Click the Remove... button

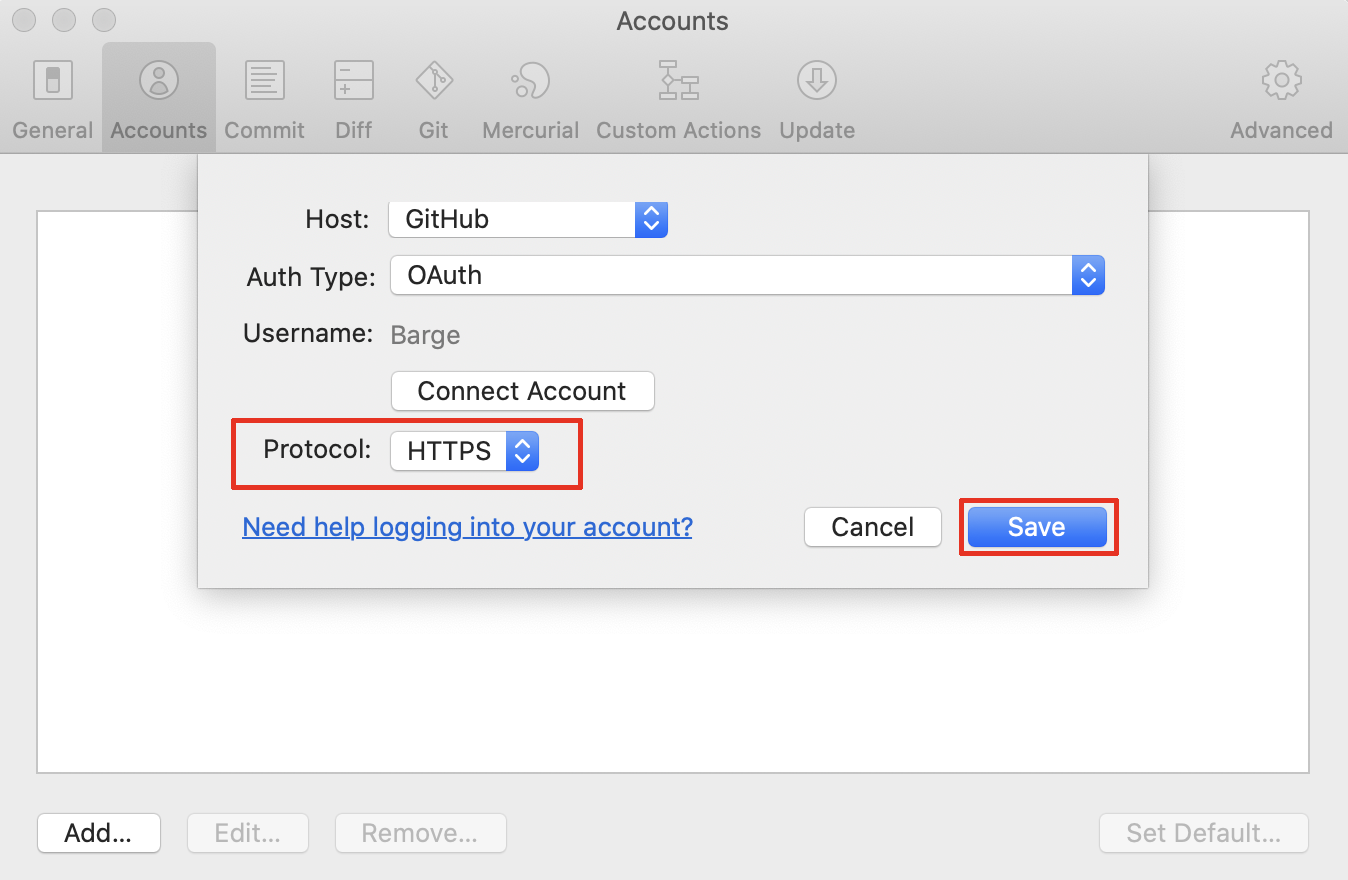coord(420,833)
